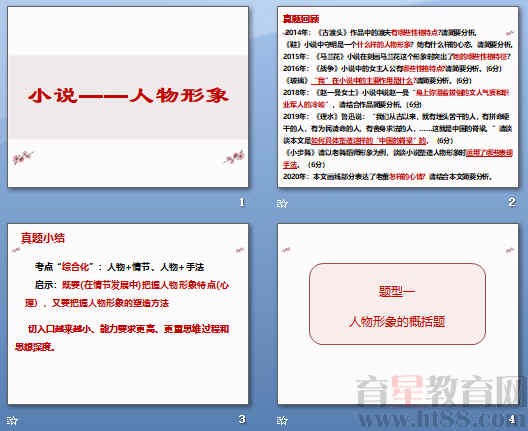This screenshot has height=431, width=528.
Task: Click the animation star icon below slide 4
Action: pyautogui.click(x=282, y=420)
